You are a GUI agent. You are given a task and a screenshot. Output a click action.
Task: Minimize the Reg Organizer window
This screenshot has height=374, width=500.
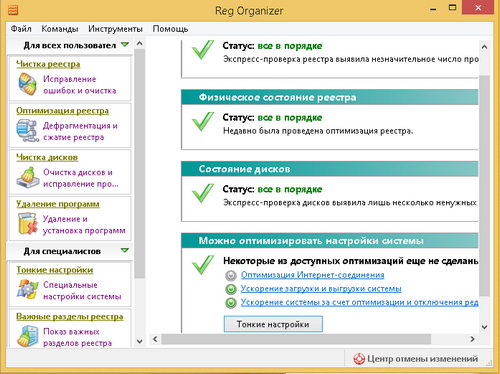coord(433,9)
